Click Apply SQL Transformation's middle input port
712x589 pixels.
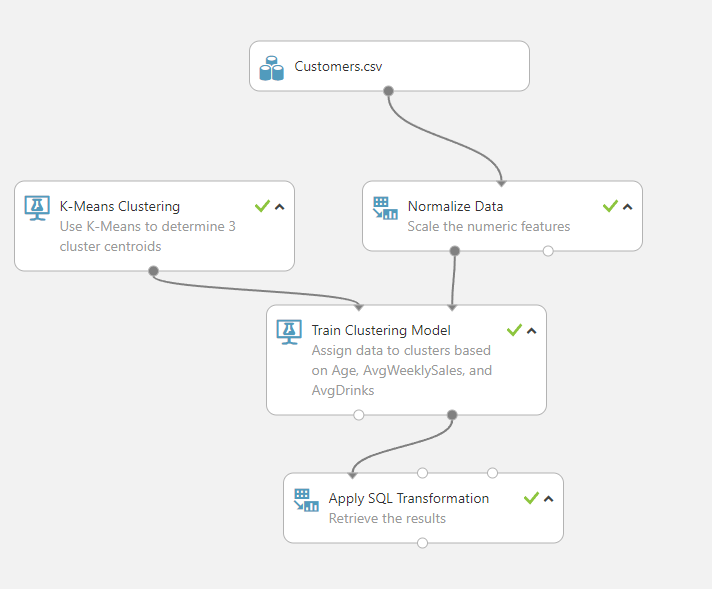pyautogui.click(x=422, y=473)
